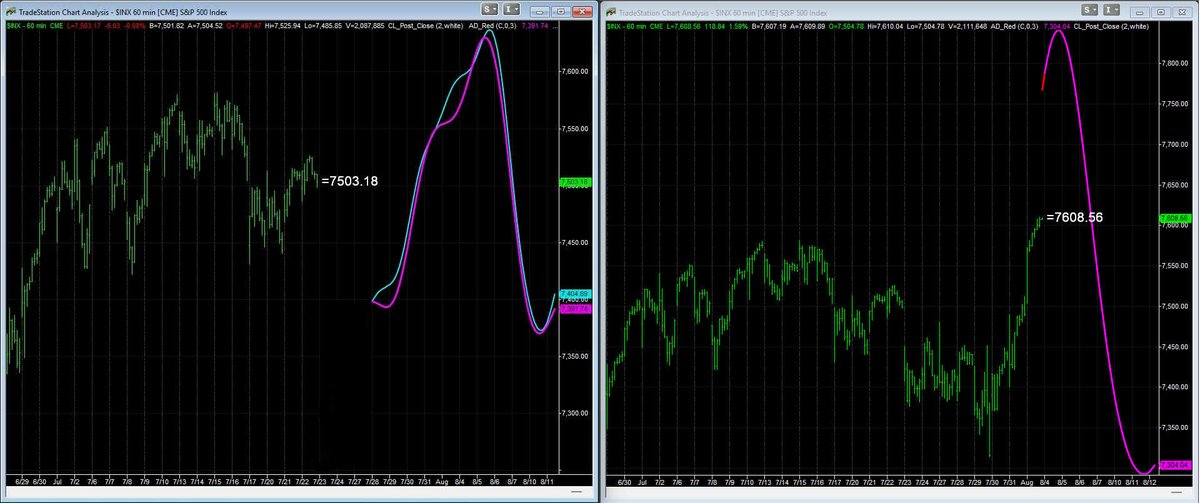Click the 7,600.00 label on left price axis
Viewport: 1200px width, 503px height.
pos(577,71)
